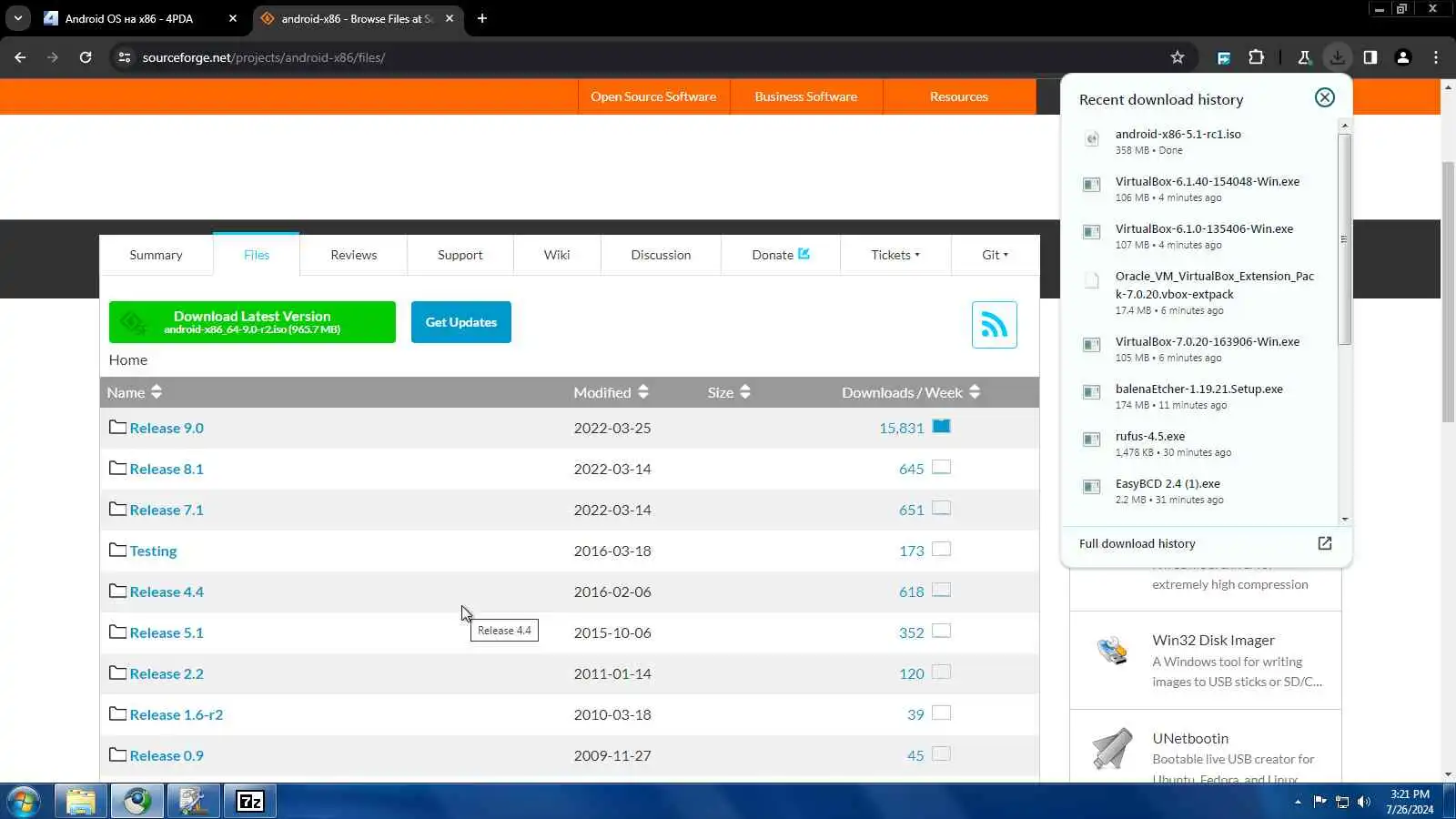
Task: Open full download history external link icon
Action: 1325,543
